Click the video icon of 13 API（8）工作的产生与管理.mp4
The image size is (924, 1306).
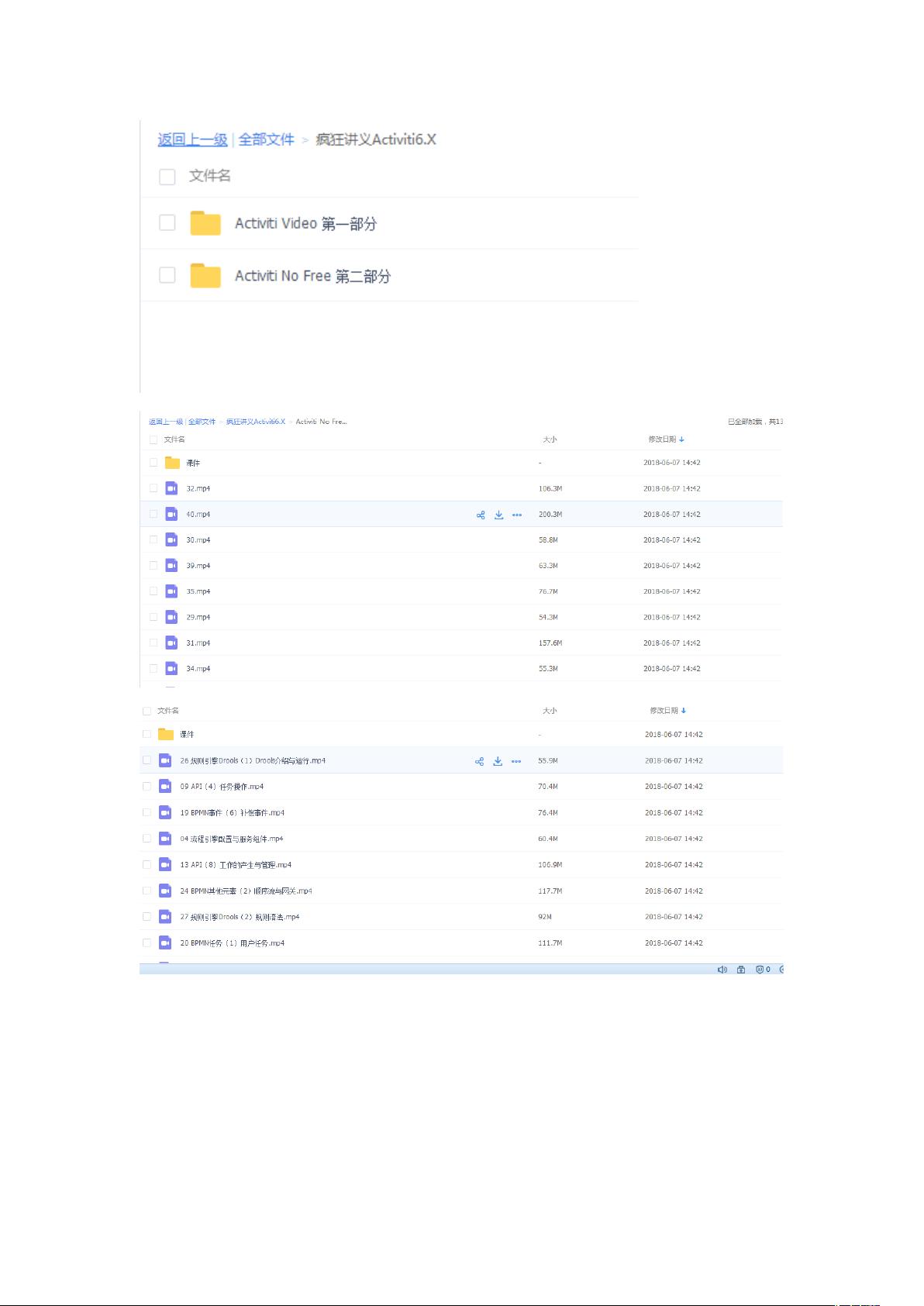click(x=165, y=865)
